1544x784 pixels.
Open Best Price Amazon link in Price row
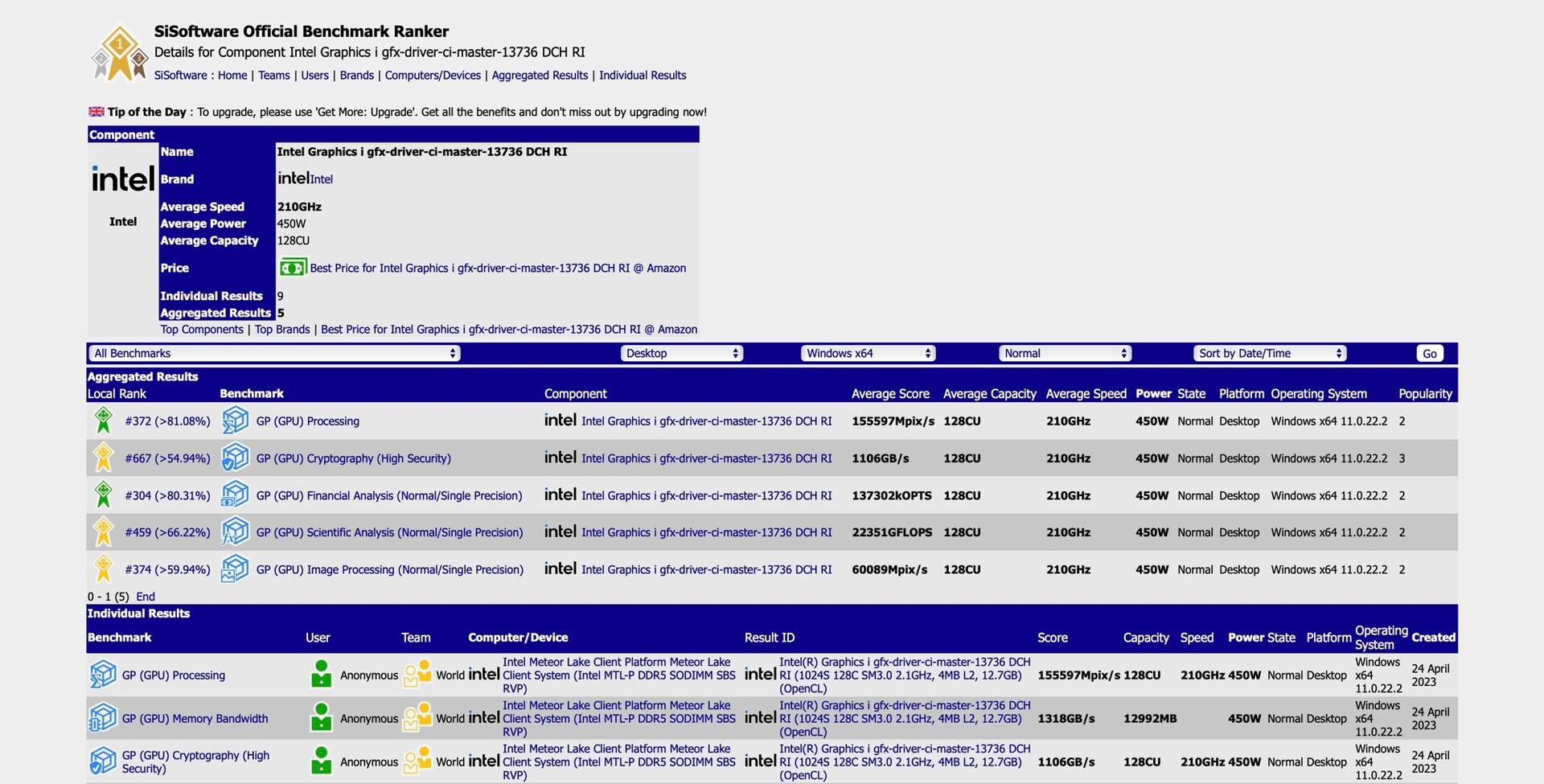[498, 268]
